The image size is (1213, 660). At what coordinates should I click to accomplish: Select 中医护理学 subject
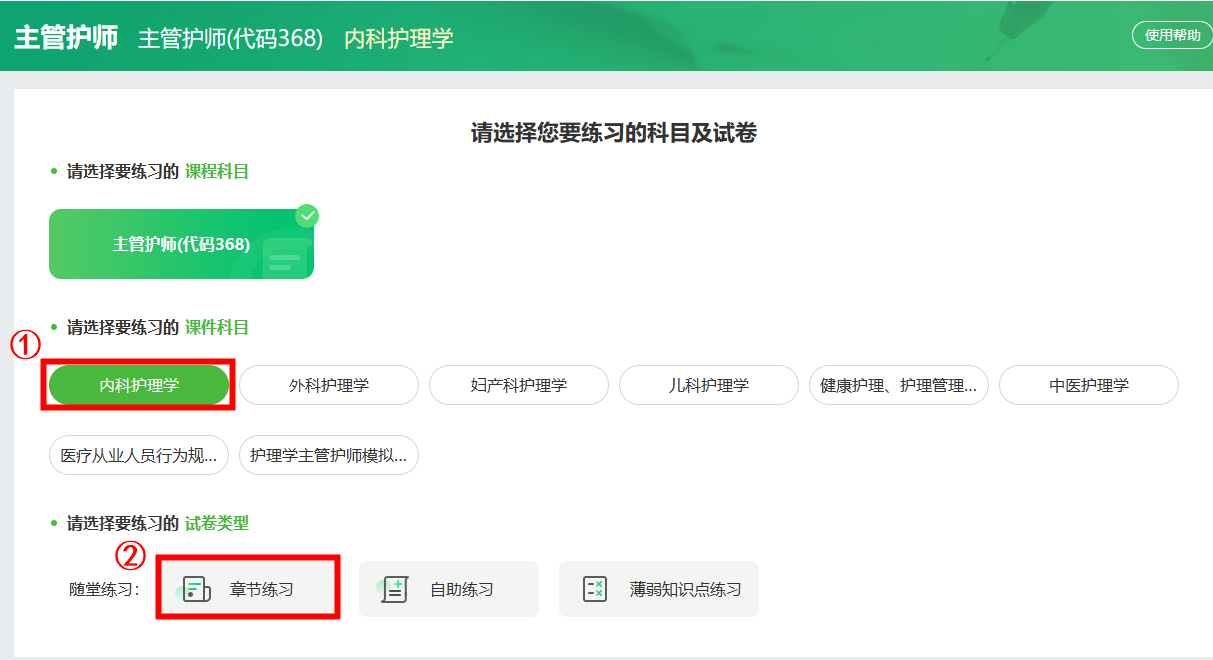1089,385
